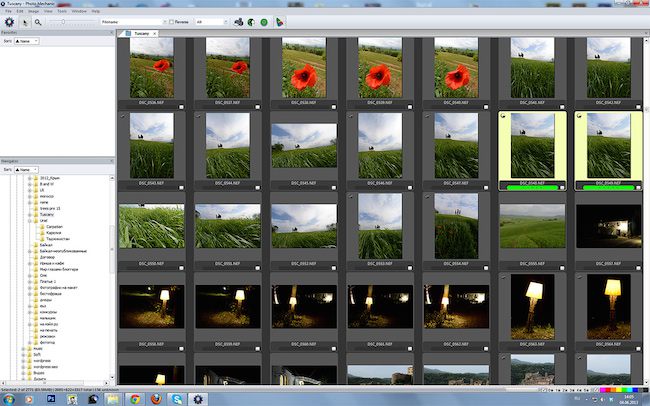This screenshot has width=650, height=406.
Task: Open Chrome from the taskbar
Action: 135,399
